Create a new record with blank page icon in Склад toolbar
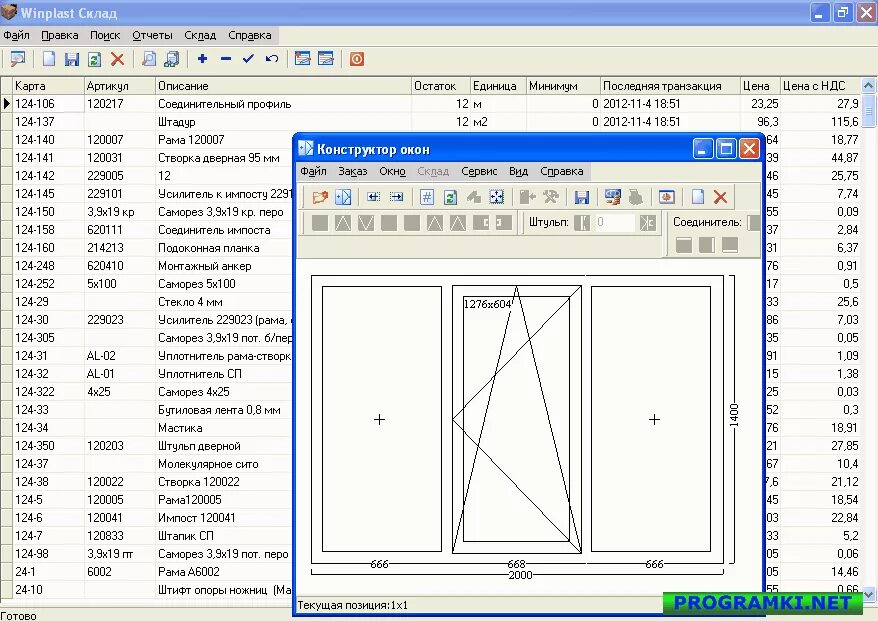The image size is (878, 621). [x=49, y=59]
